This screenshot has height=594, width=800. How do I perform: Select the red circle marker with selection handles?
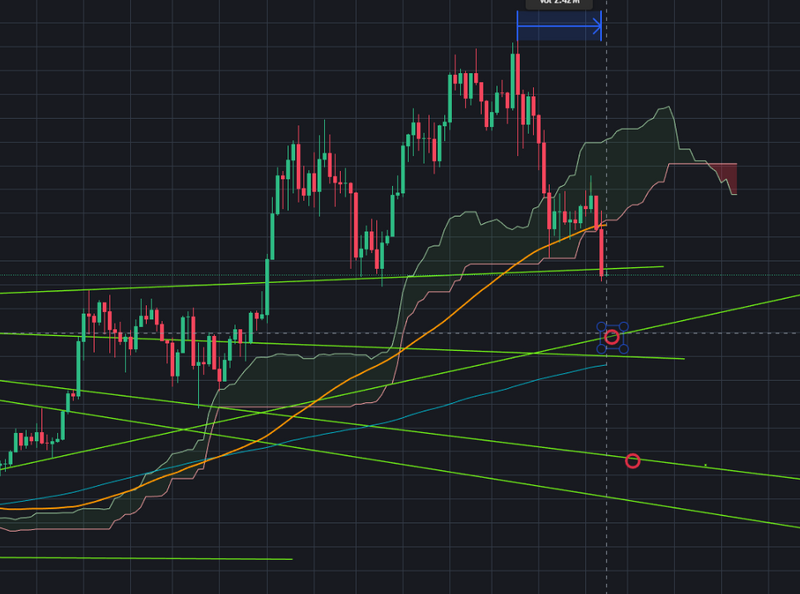(x=612, y=337)
